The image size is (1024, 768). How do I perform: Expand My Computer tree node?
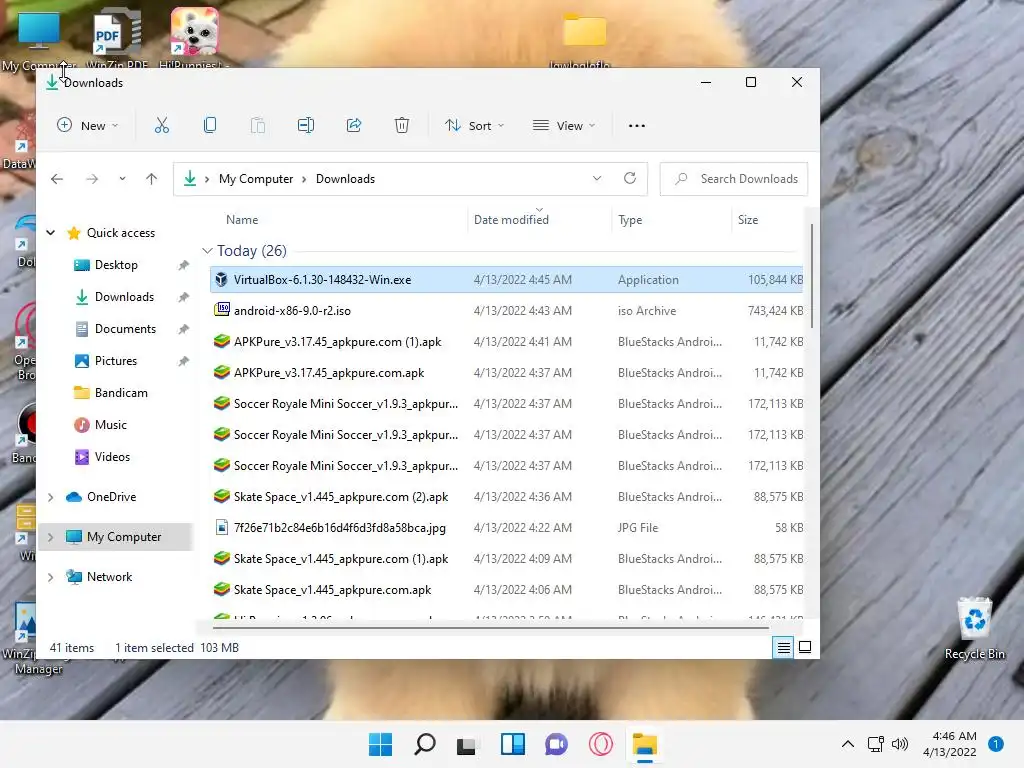(x=50, y=537)
